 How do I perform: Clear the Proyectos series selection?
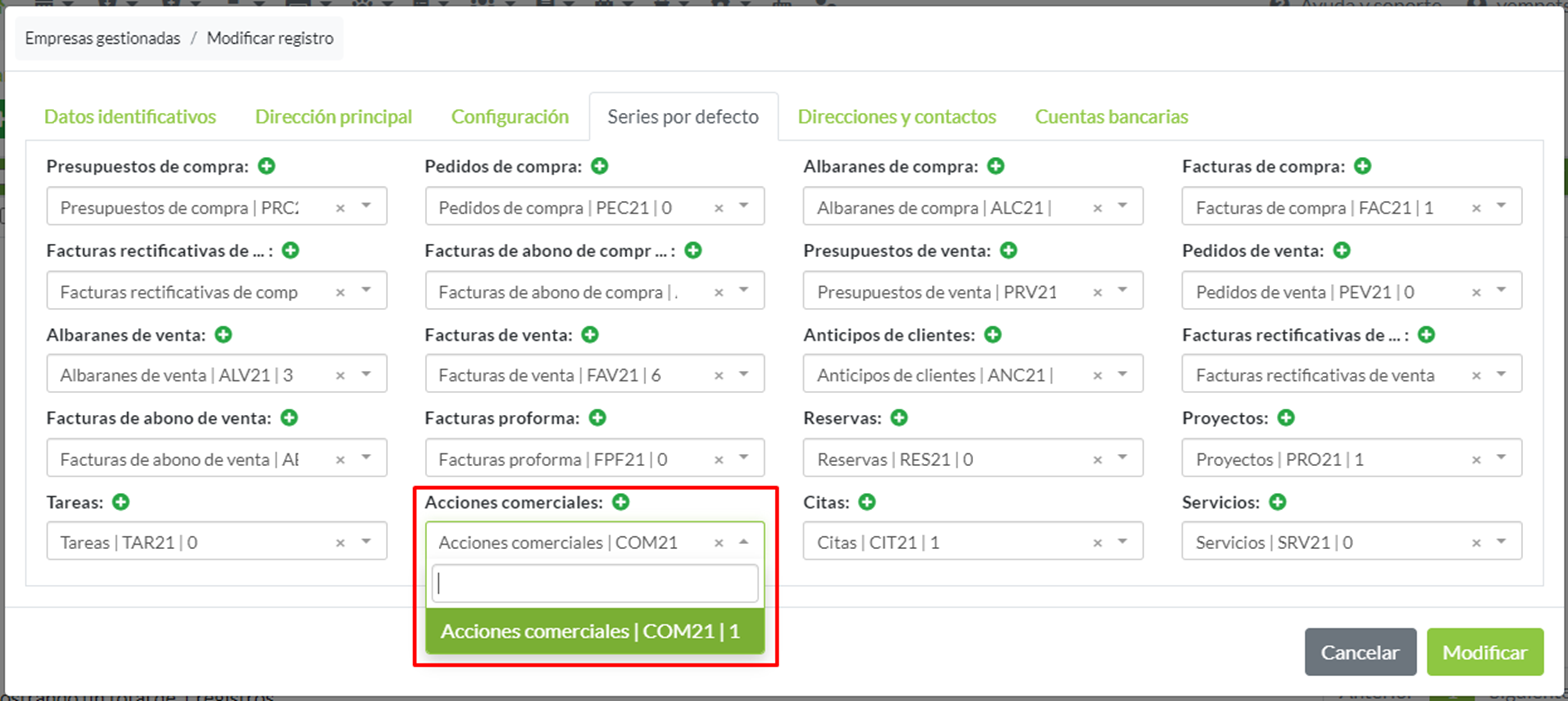pyautogui.click(x=1476, y=459)
